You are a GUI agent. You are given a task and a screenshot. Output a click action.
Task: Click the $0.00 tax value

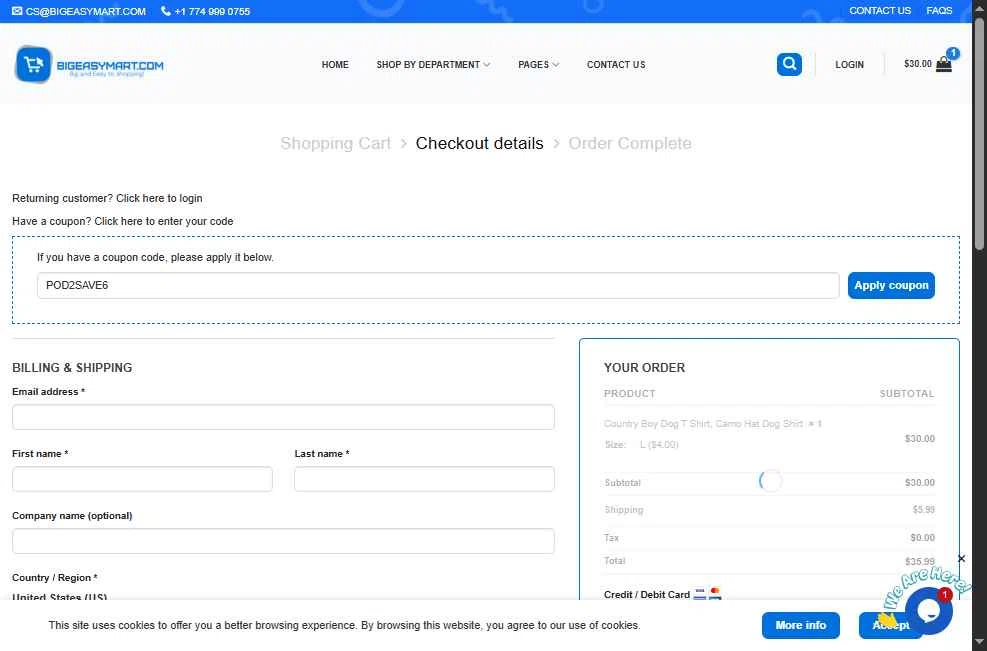tap(922, 537)
